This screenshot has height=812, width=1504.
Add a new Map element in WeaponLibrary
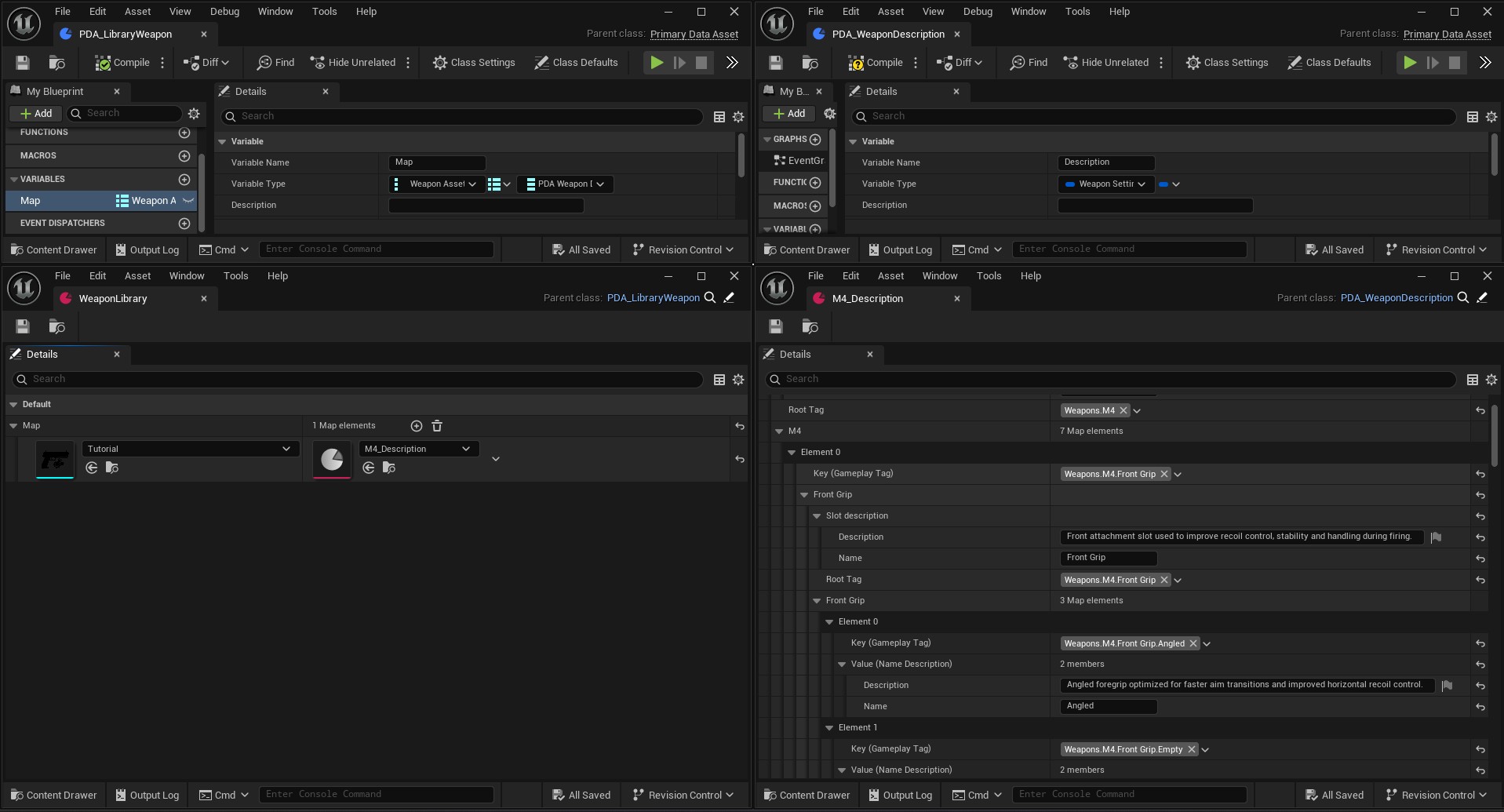click(417, 426)
